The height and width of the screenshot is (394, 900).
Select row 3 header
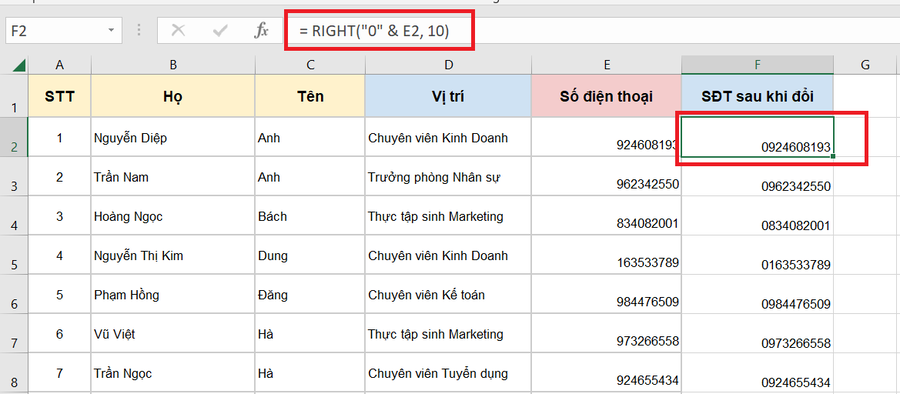14,176
